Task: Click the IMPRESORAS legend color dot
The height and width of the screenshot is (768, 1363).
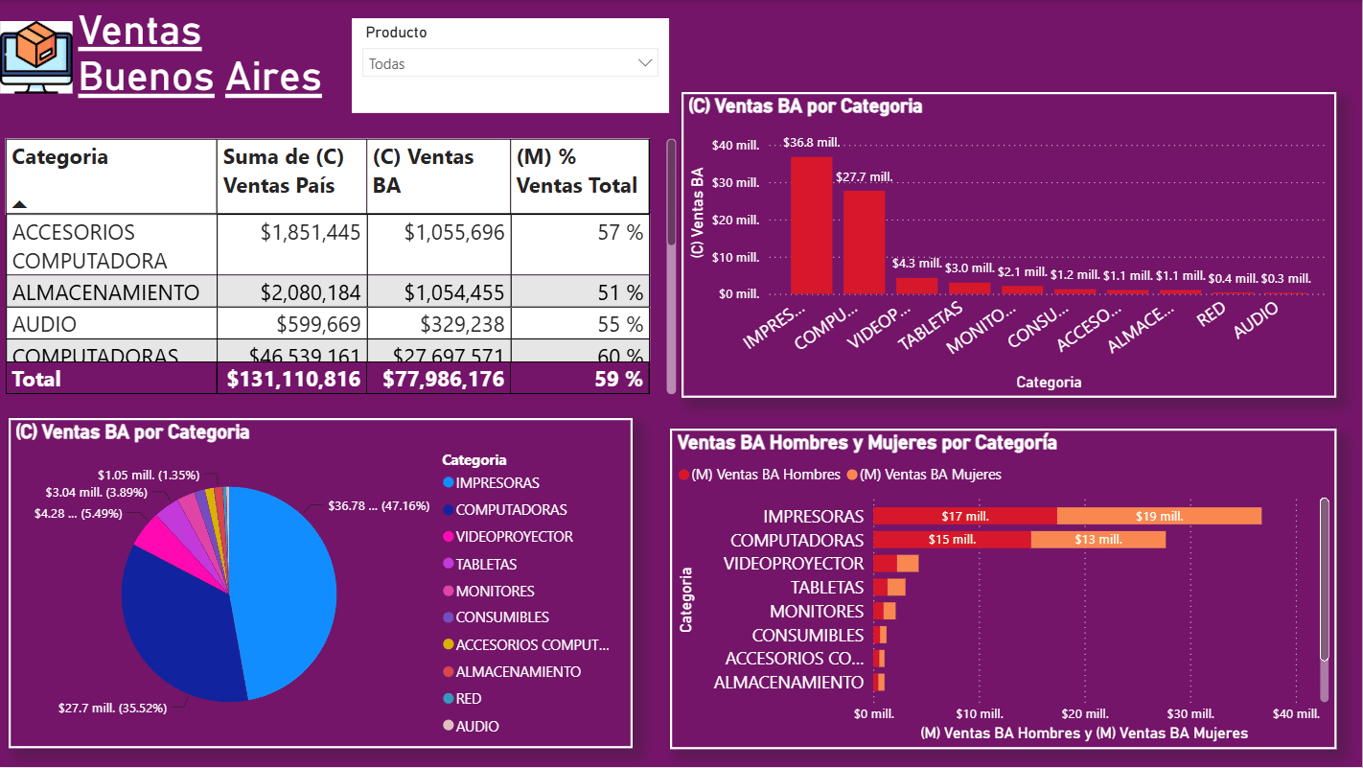Action: (x=448, y=483)
